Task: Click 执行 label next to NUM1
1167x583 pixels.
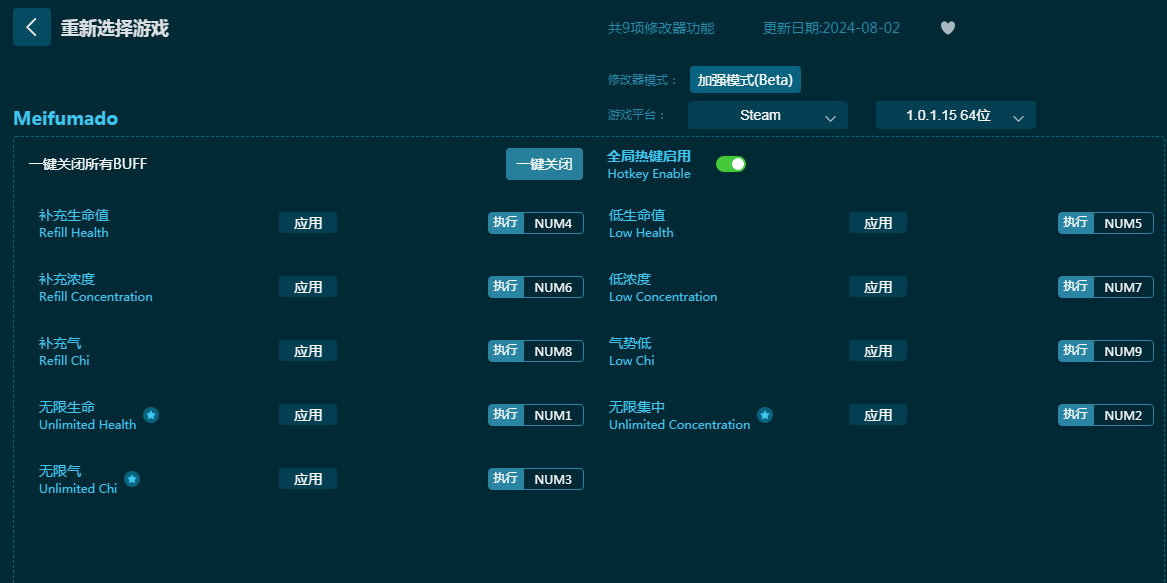Action: (x=506, y=415)
